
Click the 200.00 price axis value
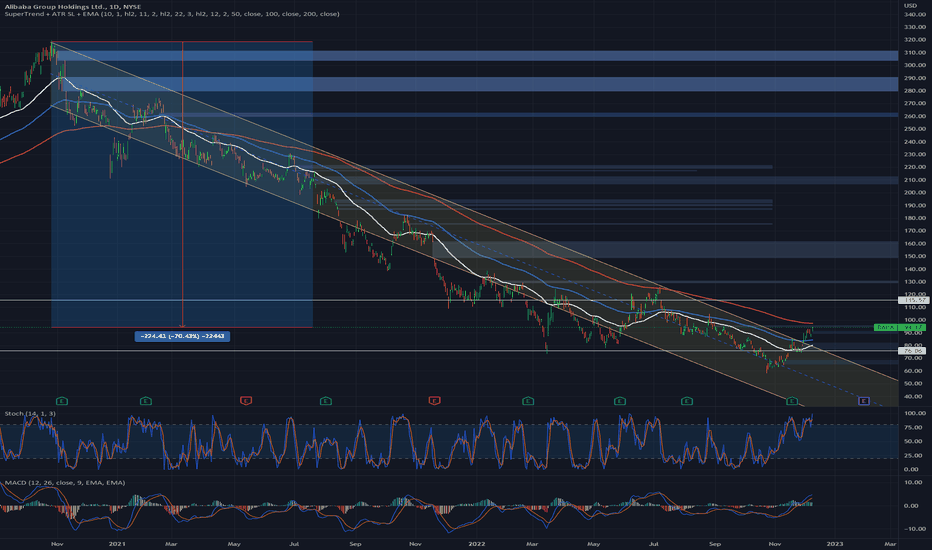tap(915, 193)
